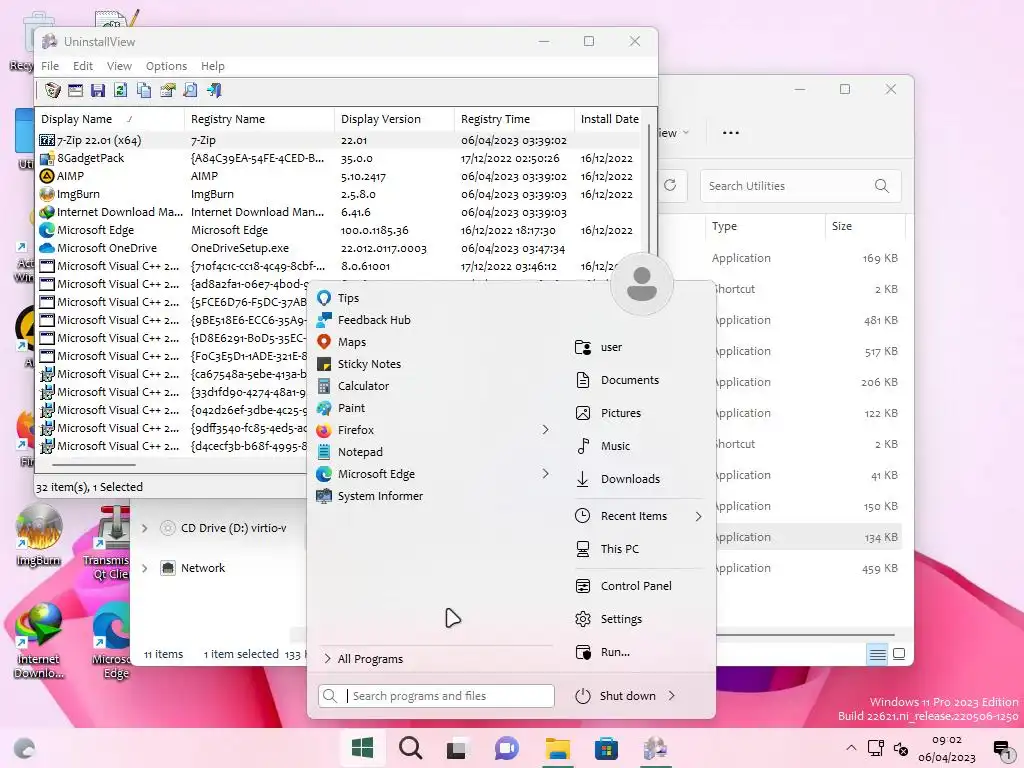Open Downloads from the Start menu
The width and height of the screenshot is (1024, 768).
pos(639,479)
